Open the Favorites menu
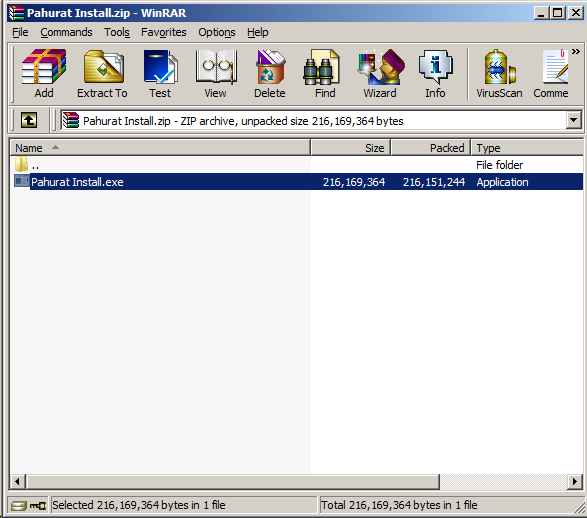The width and height of the screenshot is (587, 518). tap(164, 32)
